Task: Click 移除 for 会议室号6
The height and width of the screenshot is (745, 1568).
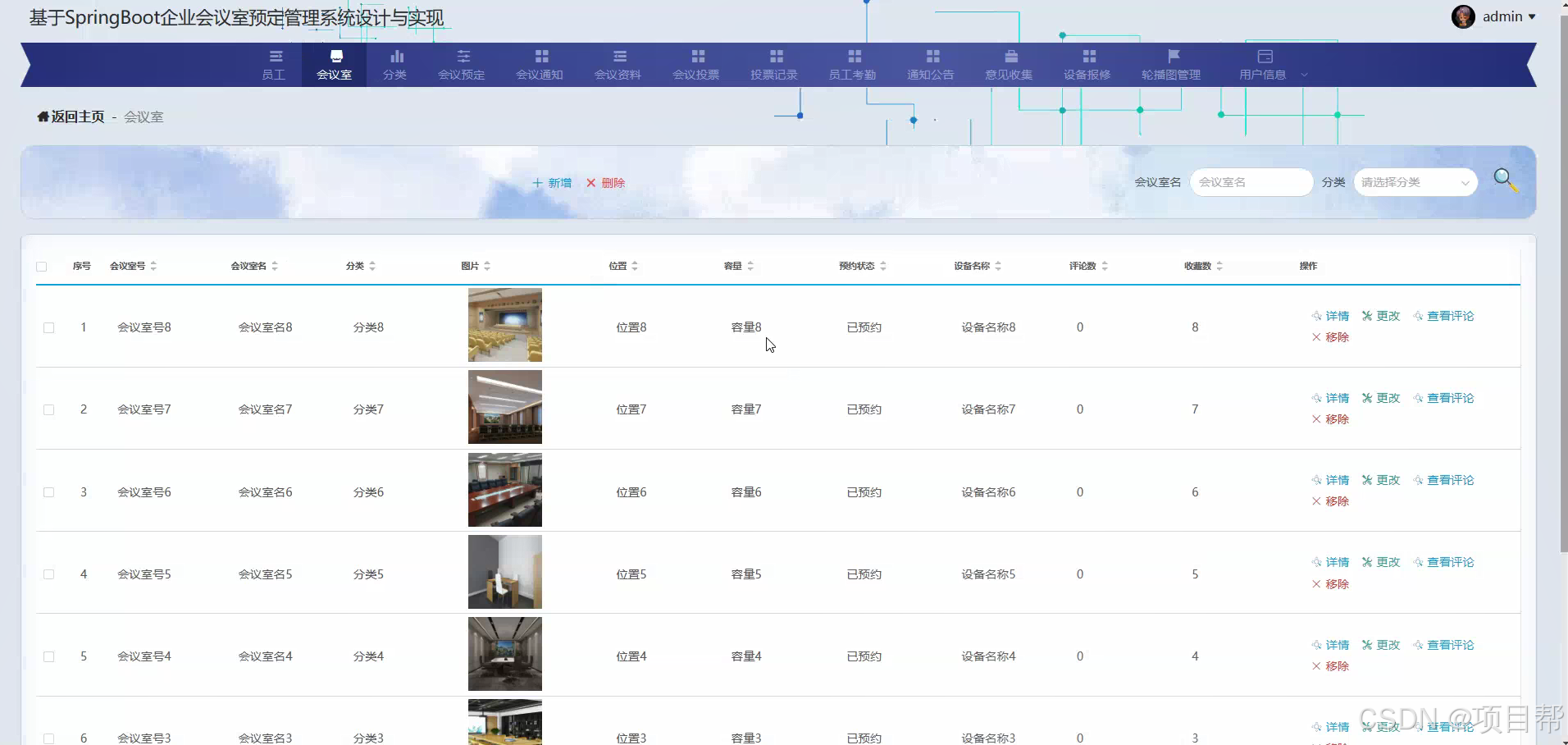Action: pyautogui.click(x=1330, y=501)
